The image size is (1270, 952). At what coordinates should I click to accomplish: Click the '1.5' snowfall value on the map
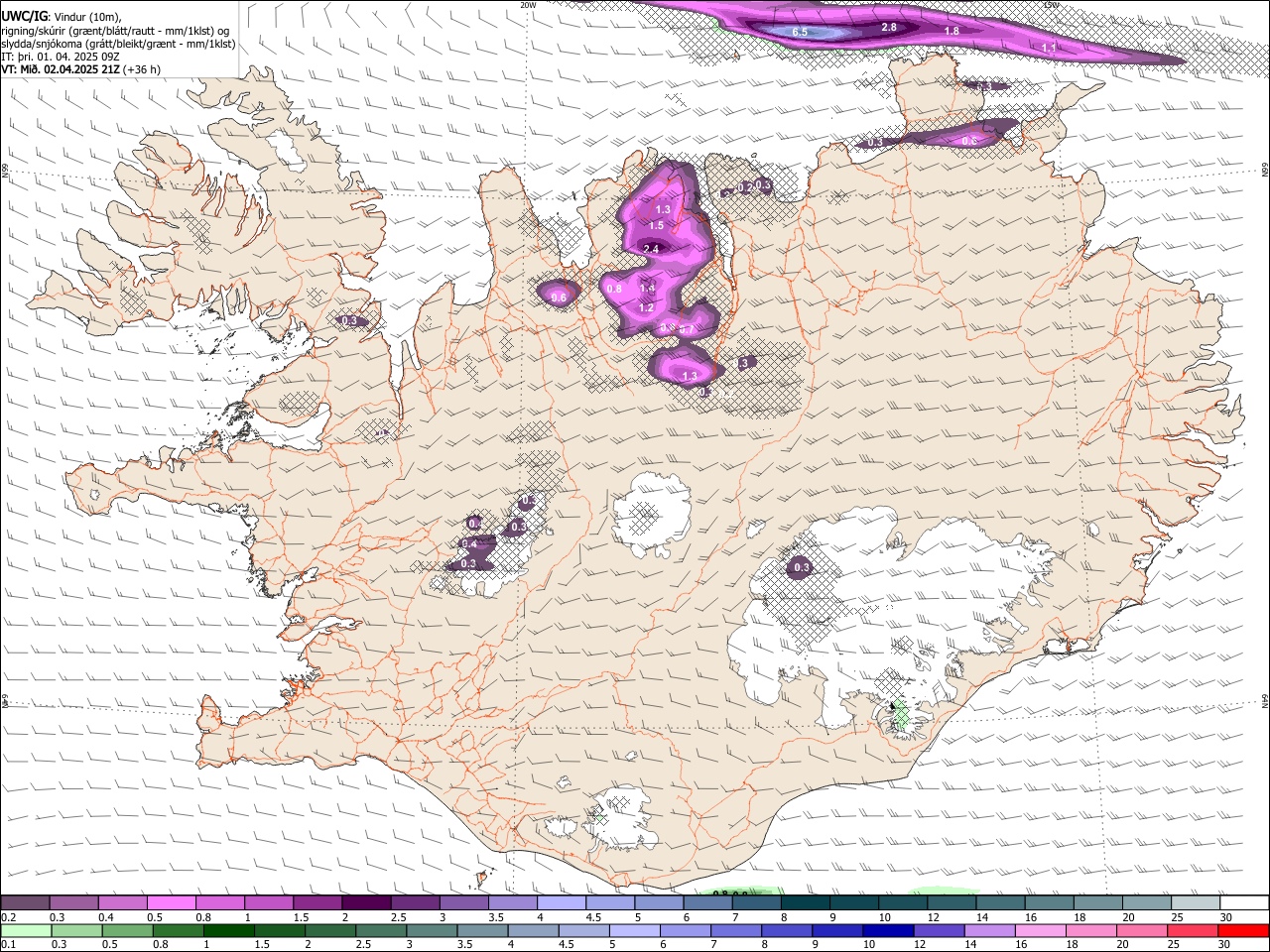(656, 226)
